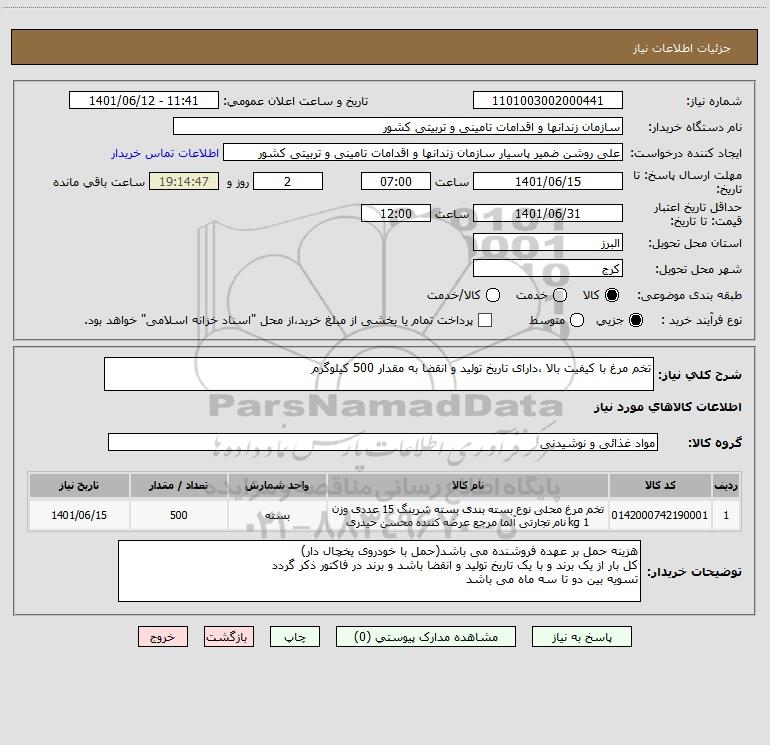Click the remaining time 19:14:47 field
Screen dimensions: 770x745
coord(184,181)
